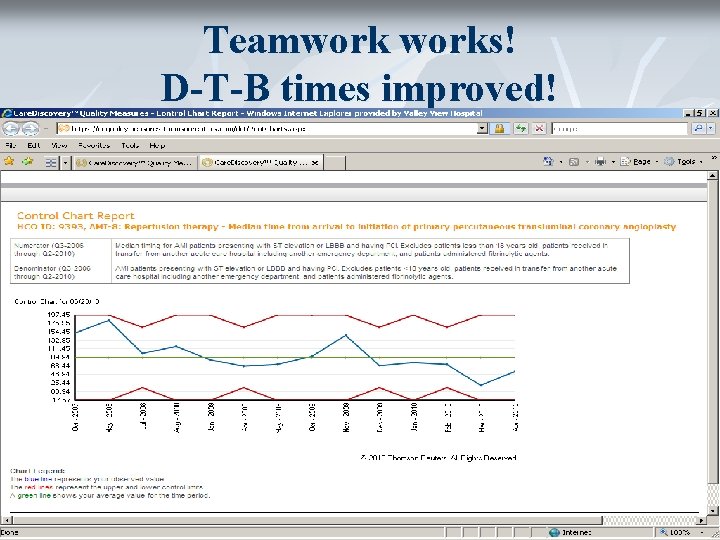Open the Print dropdown arrow
720x540 pixels.
click(613, 162)
